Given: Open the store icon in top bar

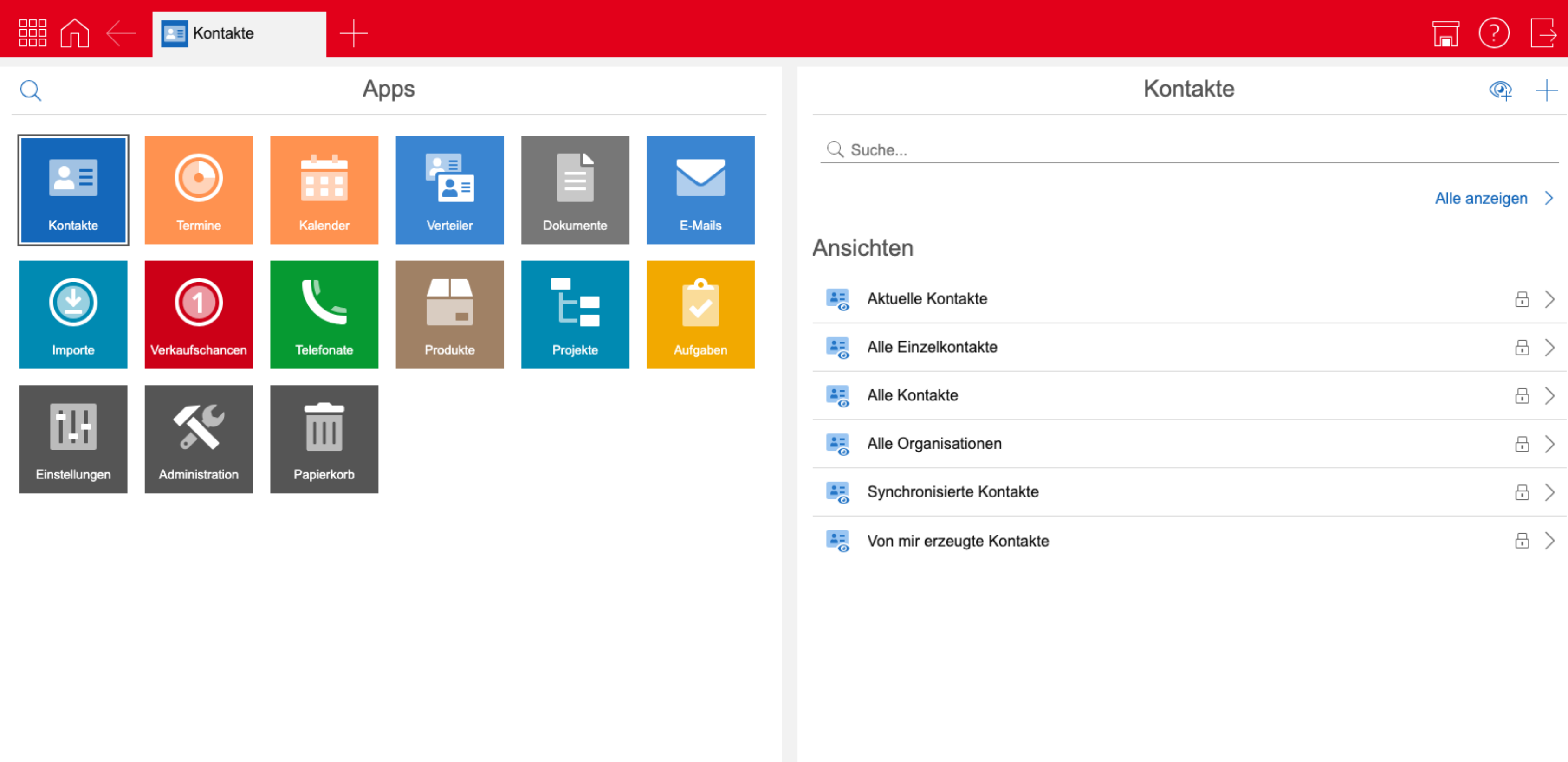Looking at the screenshot, I should (x=1445, y=33).
